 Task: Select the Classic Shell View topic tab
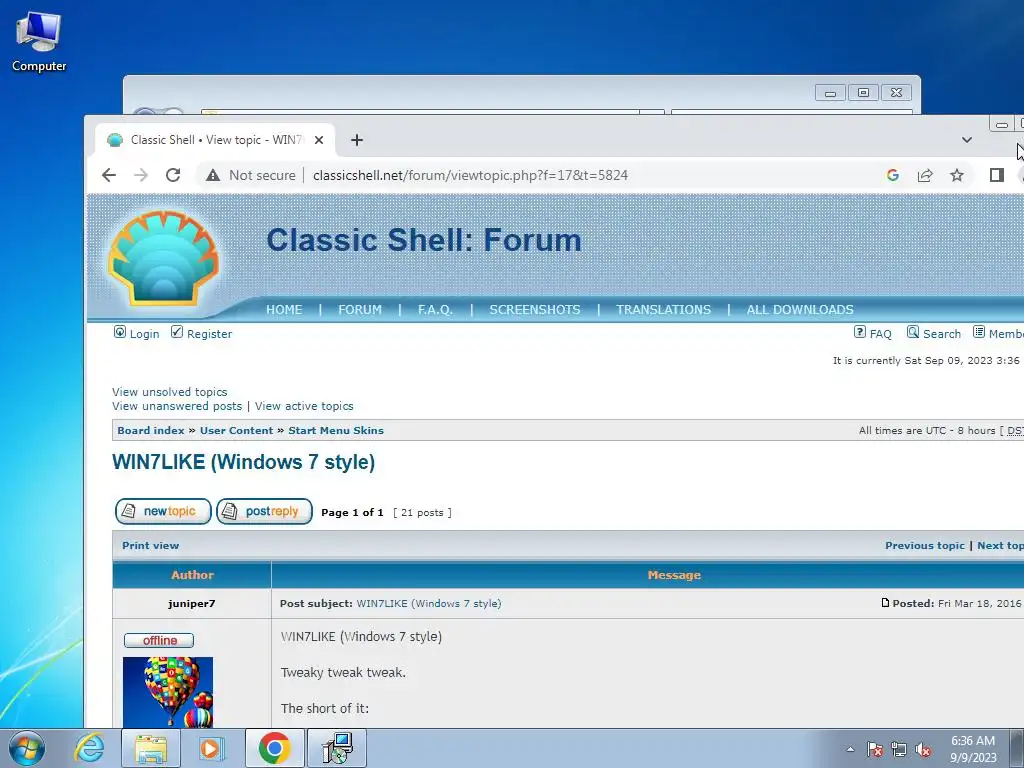click(x=216, y=140)
